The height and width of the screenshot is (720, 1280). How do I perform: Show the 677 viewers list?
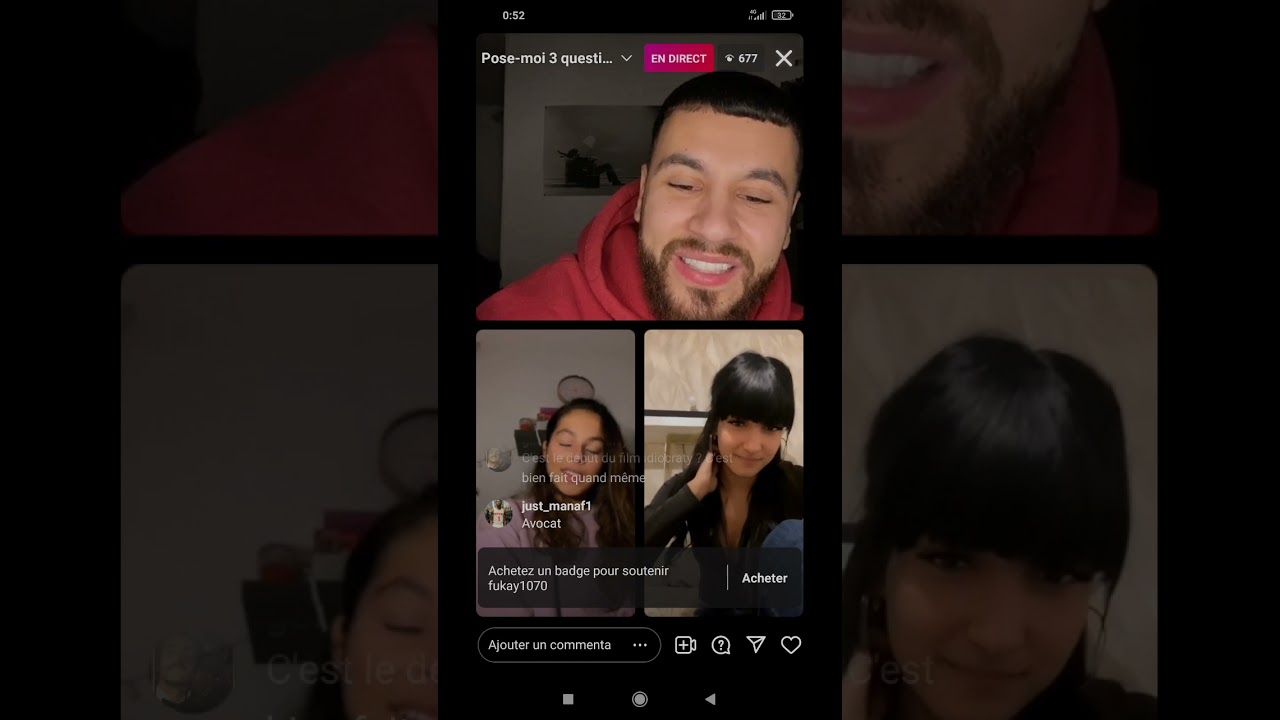click(741, 58)
